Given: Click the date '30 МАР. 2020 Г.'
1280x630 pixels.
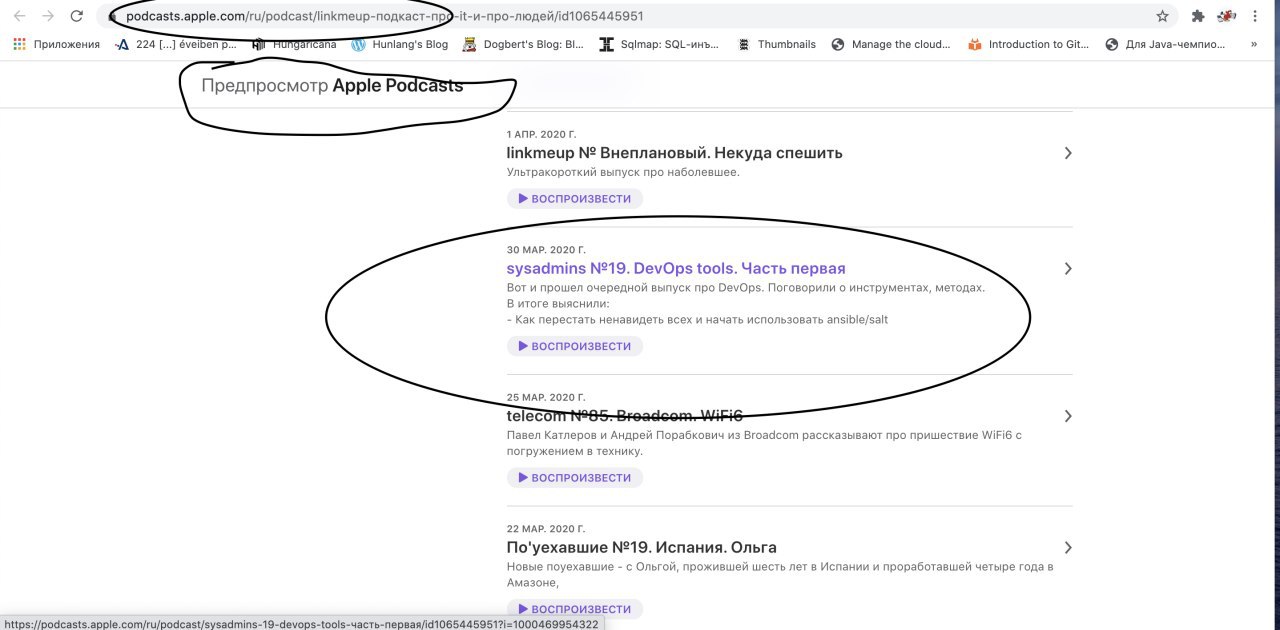Looking at the screenshot, I should pyautogui.click(x=546, y=250).
